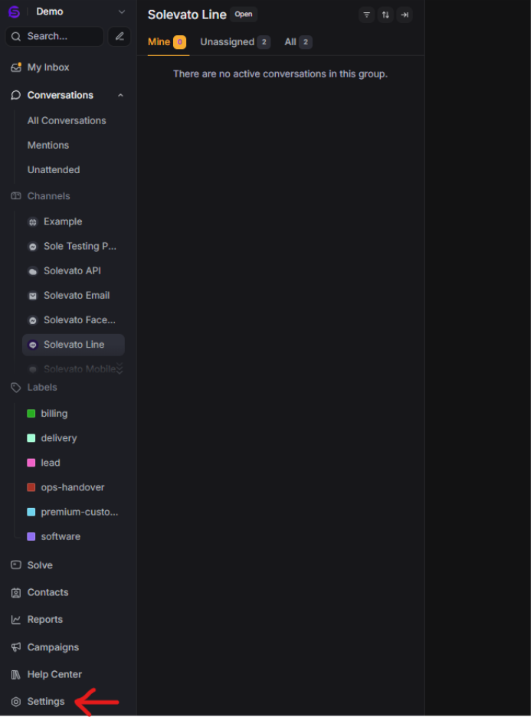
Task: Expand the Demo account dropdown
Action: [122, 11]
